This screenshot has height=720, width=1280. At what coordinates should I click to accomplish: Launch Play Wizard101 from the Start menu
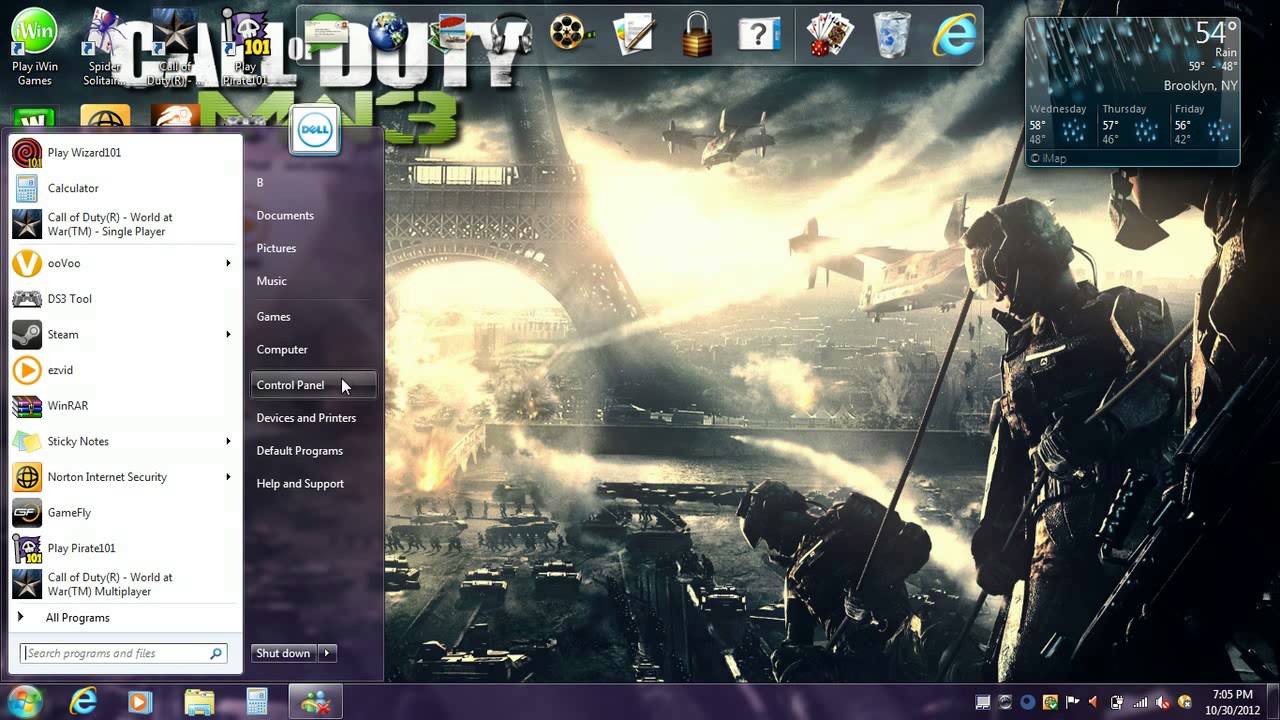[125, 153]
